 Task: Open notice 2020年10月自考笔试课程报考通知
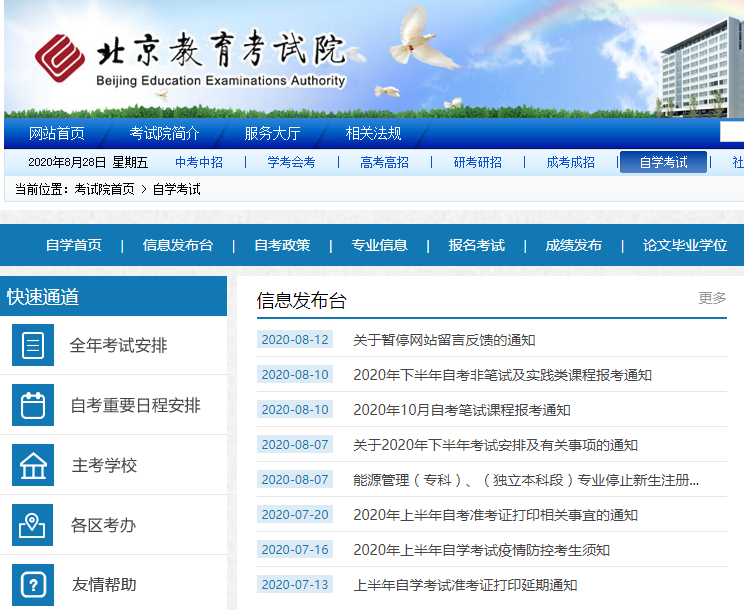(462, 410)
